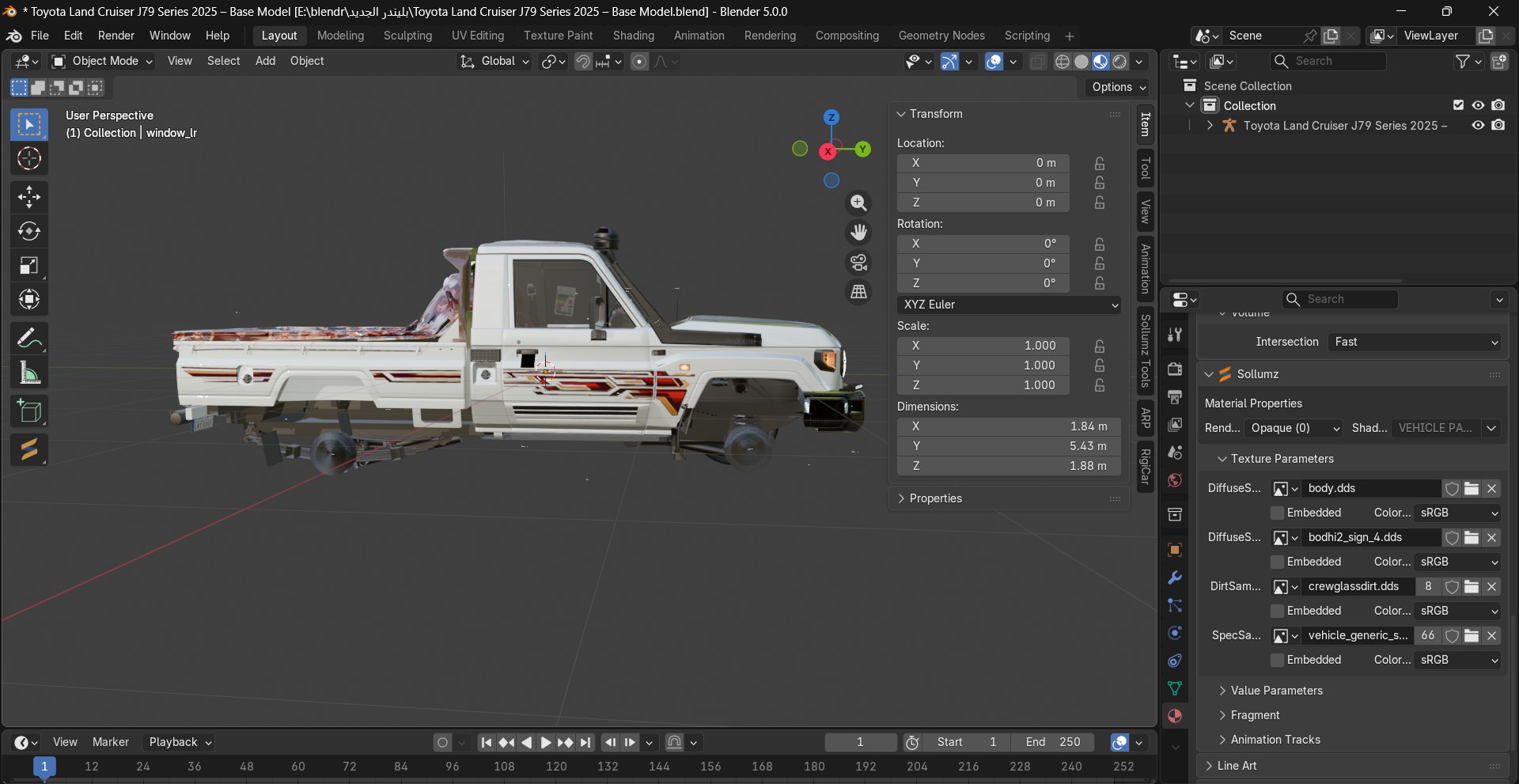Toggle snapping magnet in header
The image size is (1519, 784).
click(583, 62)
